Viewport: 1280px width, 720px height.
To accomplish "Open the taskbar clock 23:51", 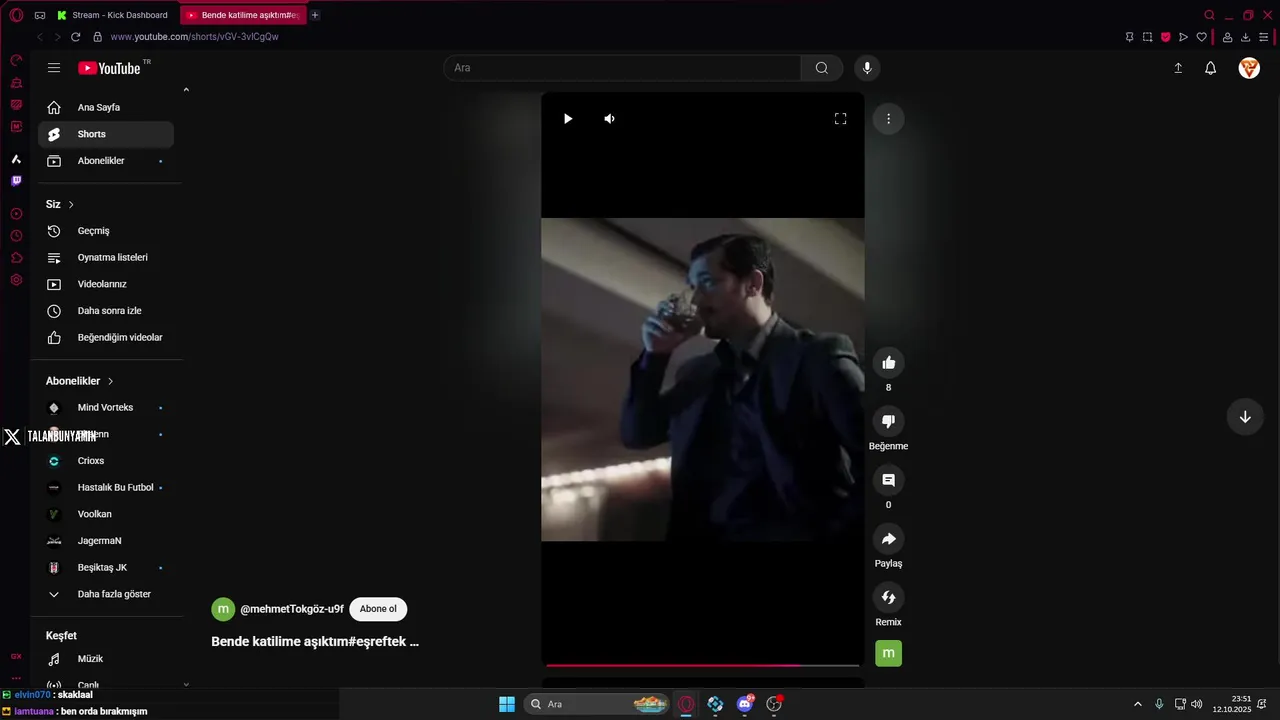I will [1232, 704].
